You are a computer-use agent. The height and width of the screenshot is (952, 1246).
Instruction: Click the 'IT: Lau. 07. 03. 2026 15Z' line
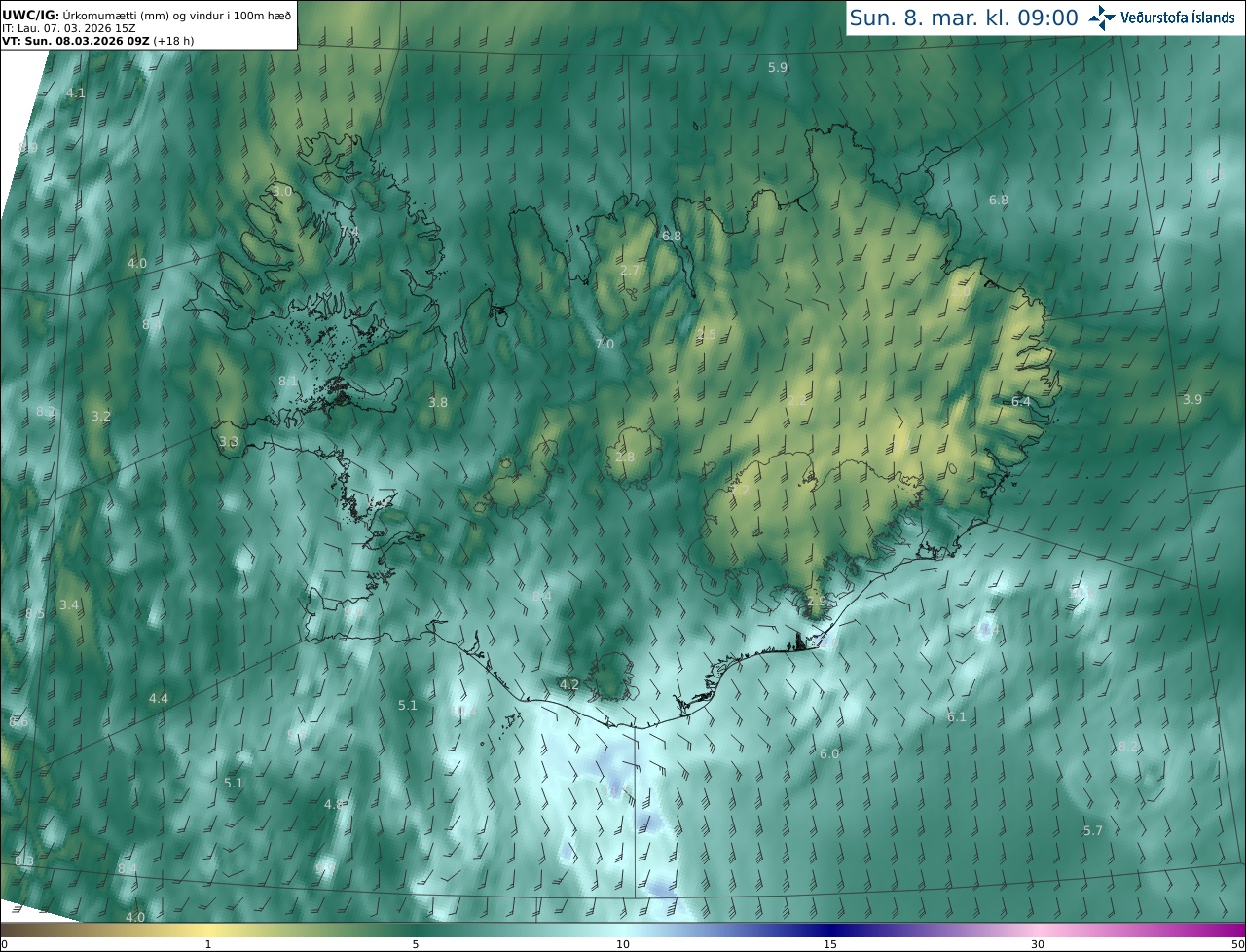pos(68,28)
